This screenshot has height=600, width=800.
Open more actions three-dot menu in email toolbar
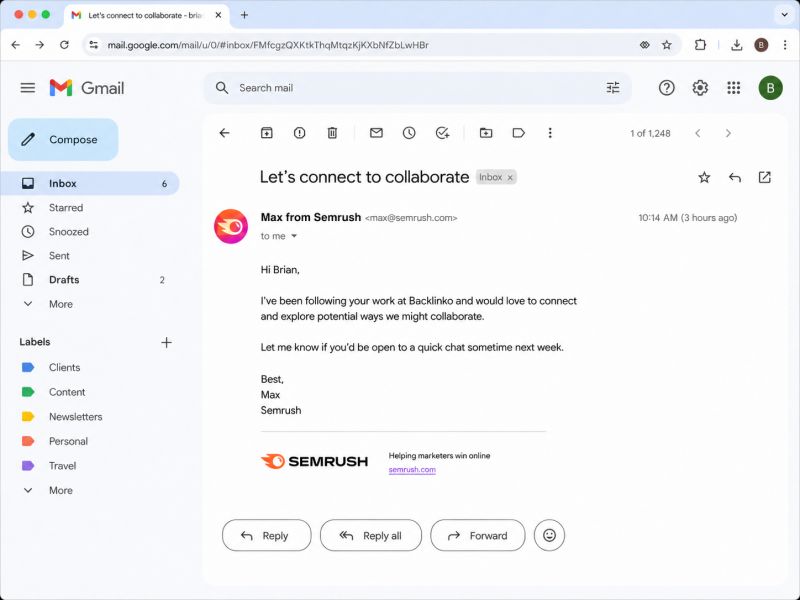[550, 133]
